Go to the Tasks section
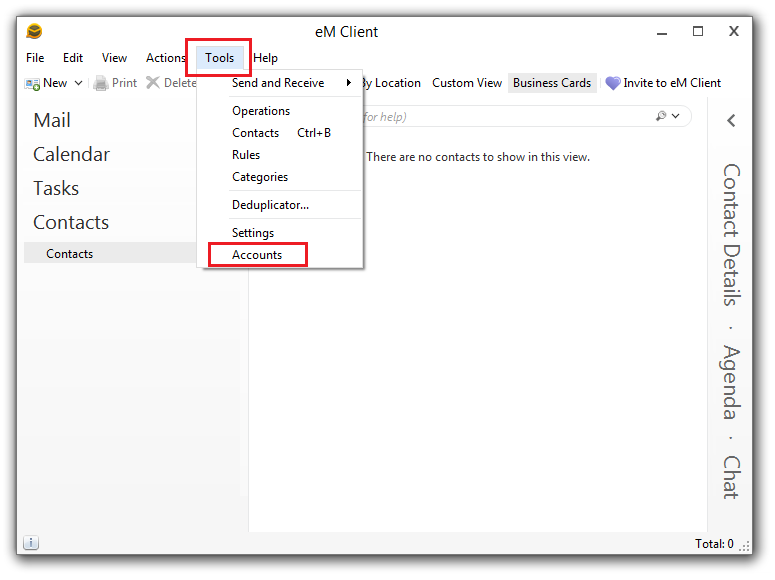 56,188
